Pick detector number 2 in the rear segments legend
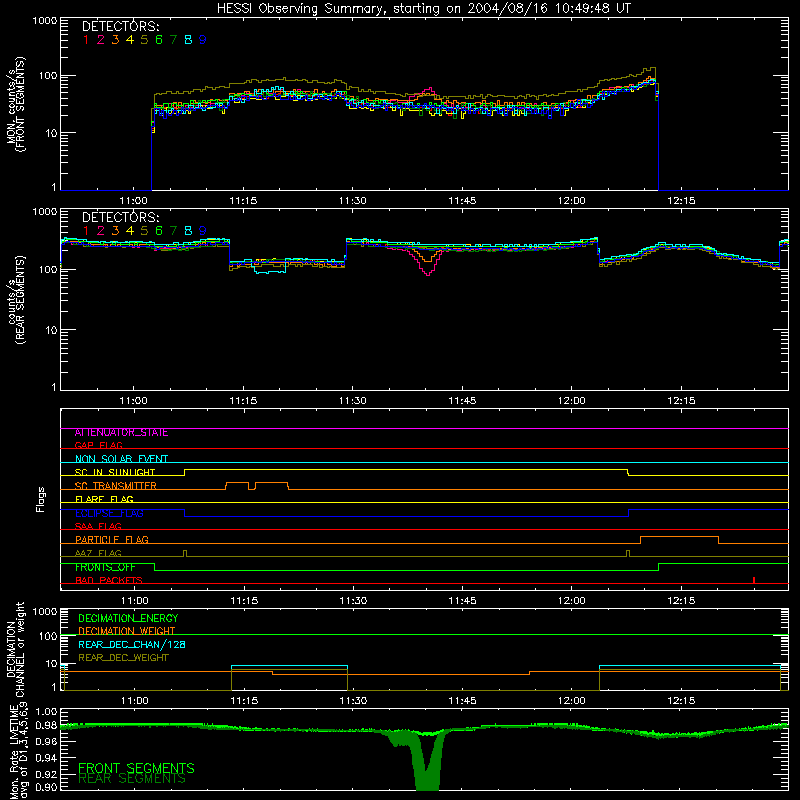The image size is (800, 800). pyautogui.click(x=101, y=231)
